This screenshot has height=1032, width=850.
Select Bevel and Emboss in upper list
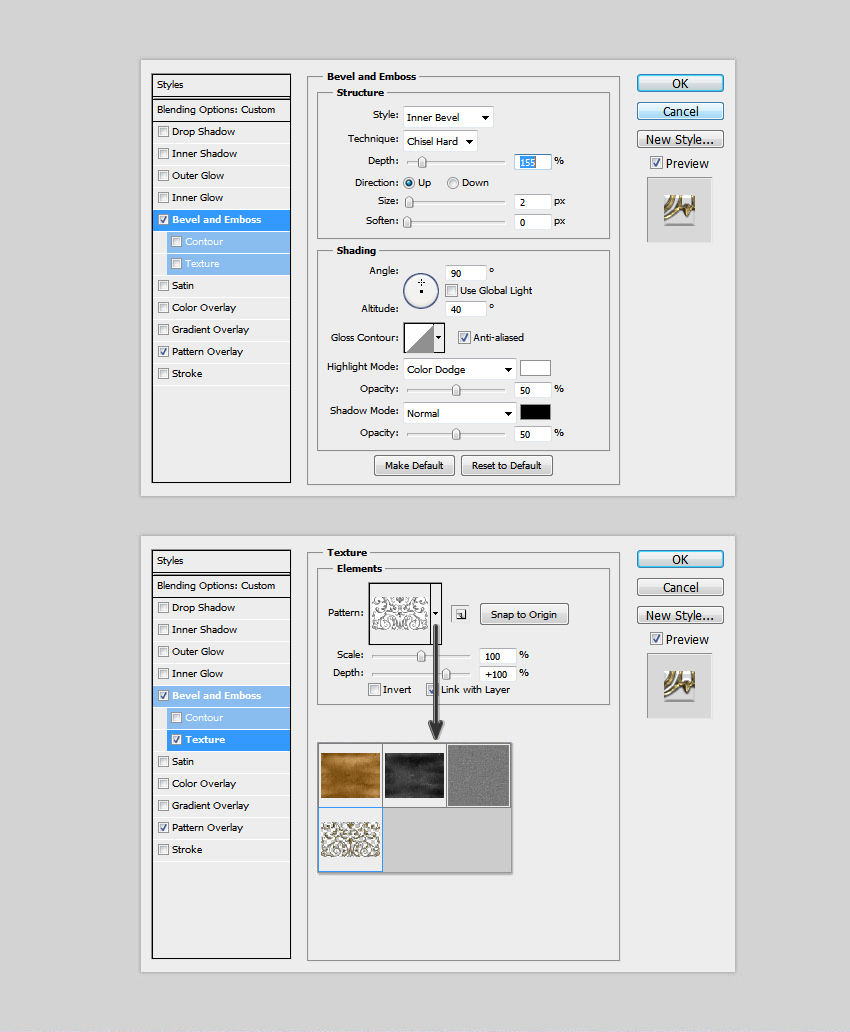click(221, 220)
